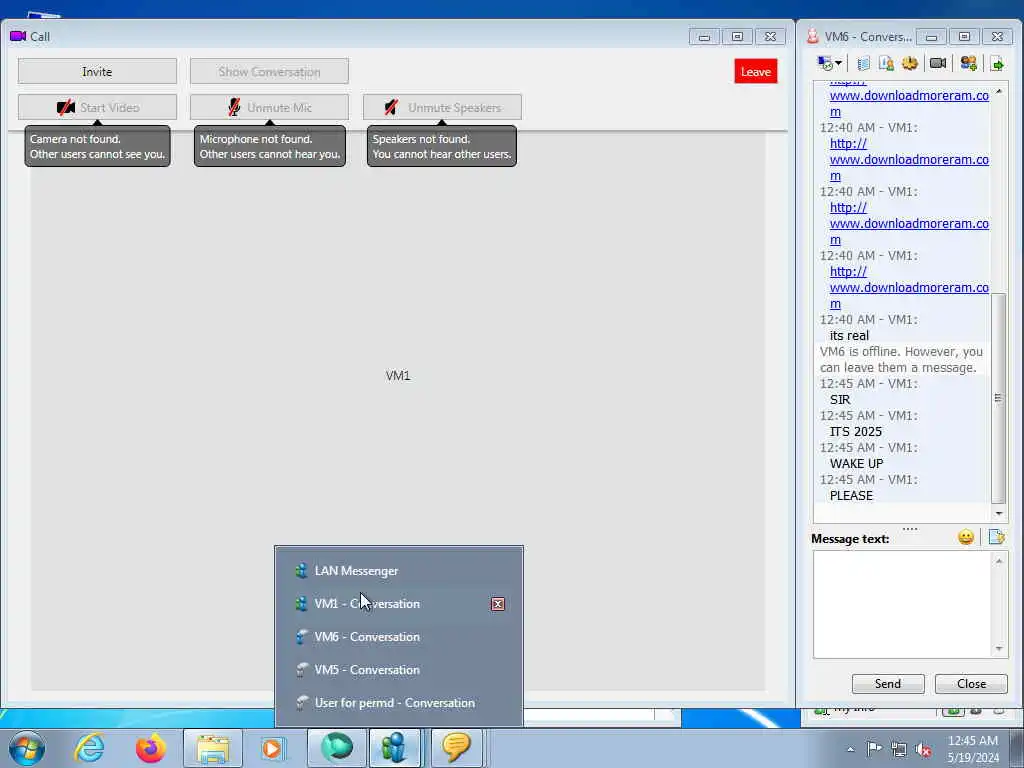Click the Close button in VM6 conversation
This screenshot has width=1024, height=768.
tap(971, 684)
